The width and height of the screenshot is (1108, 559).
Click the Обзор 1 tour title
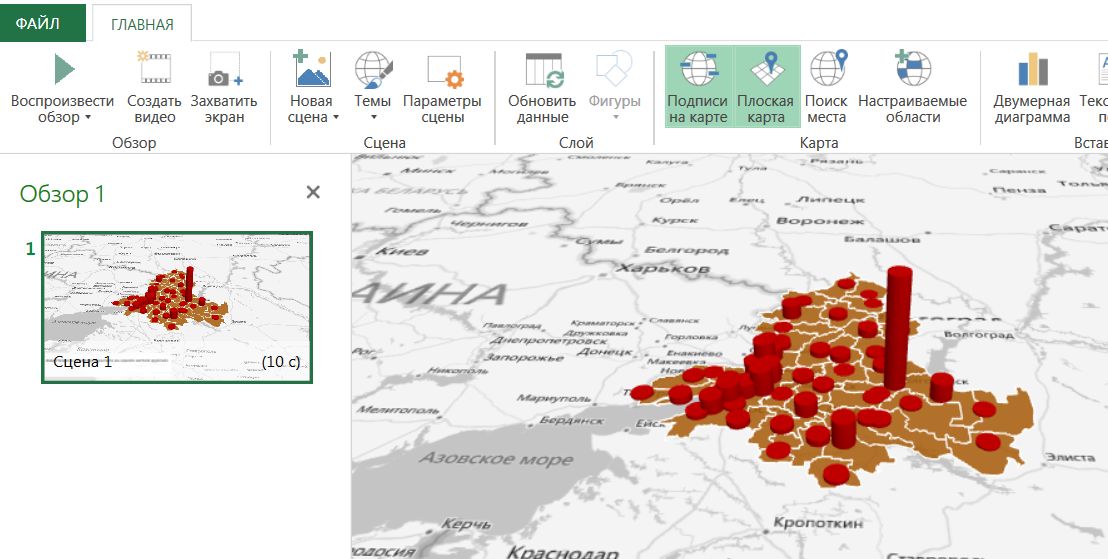62,193
